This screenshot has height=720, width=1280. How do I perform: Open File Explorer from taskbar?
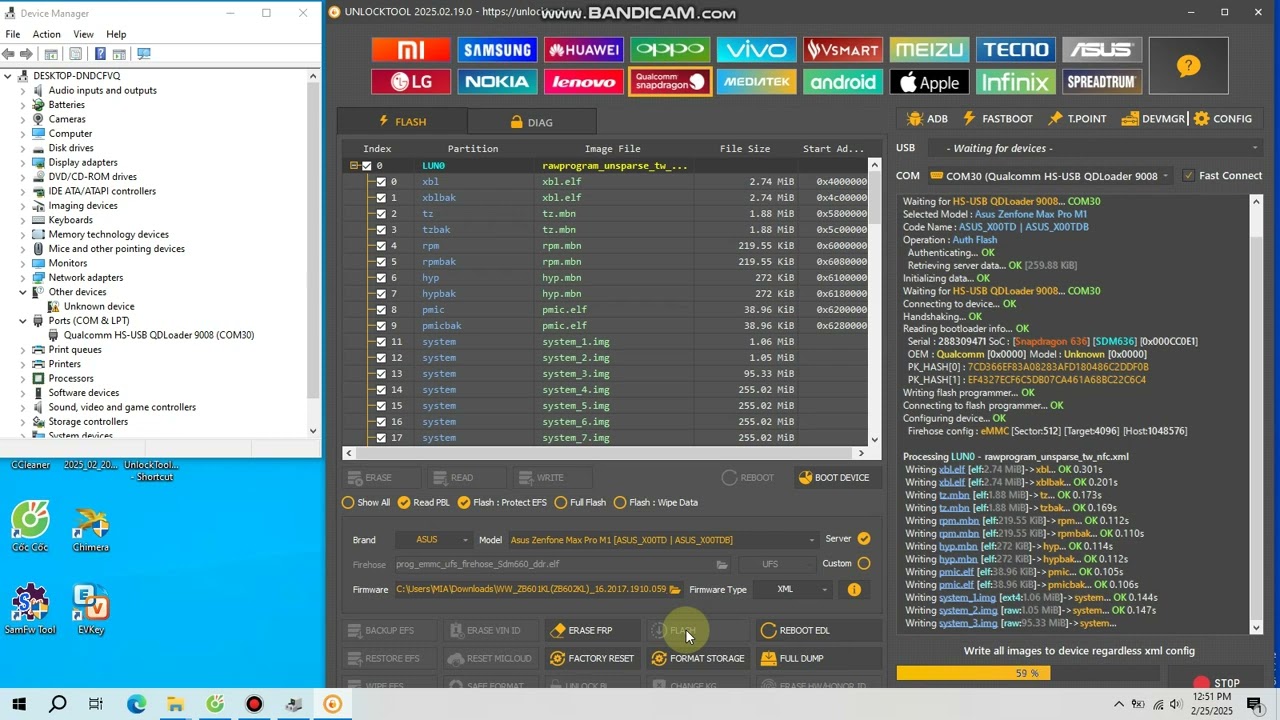coord(175,704)
